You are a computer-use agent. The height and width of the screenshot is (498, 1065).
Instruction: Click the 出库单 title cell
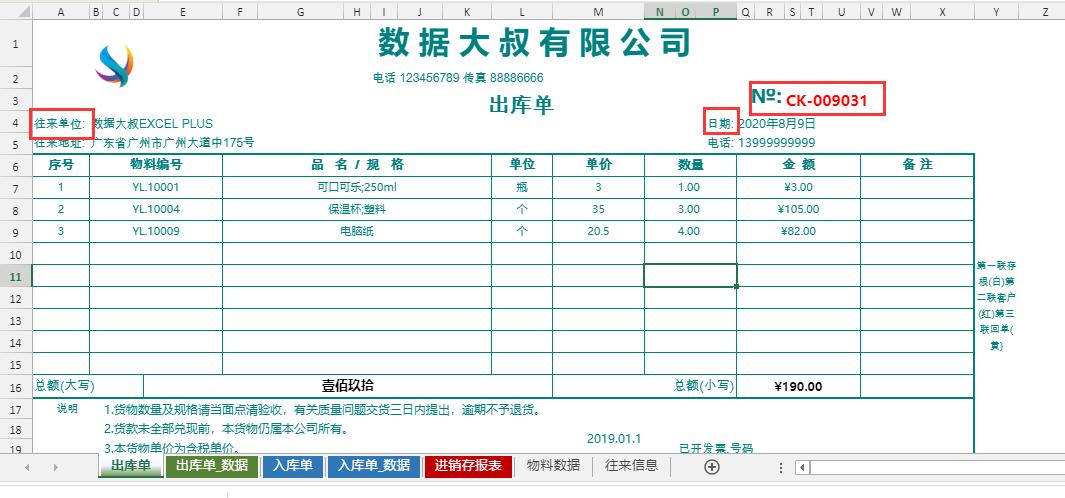tap(521, 105)
